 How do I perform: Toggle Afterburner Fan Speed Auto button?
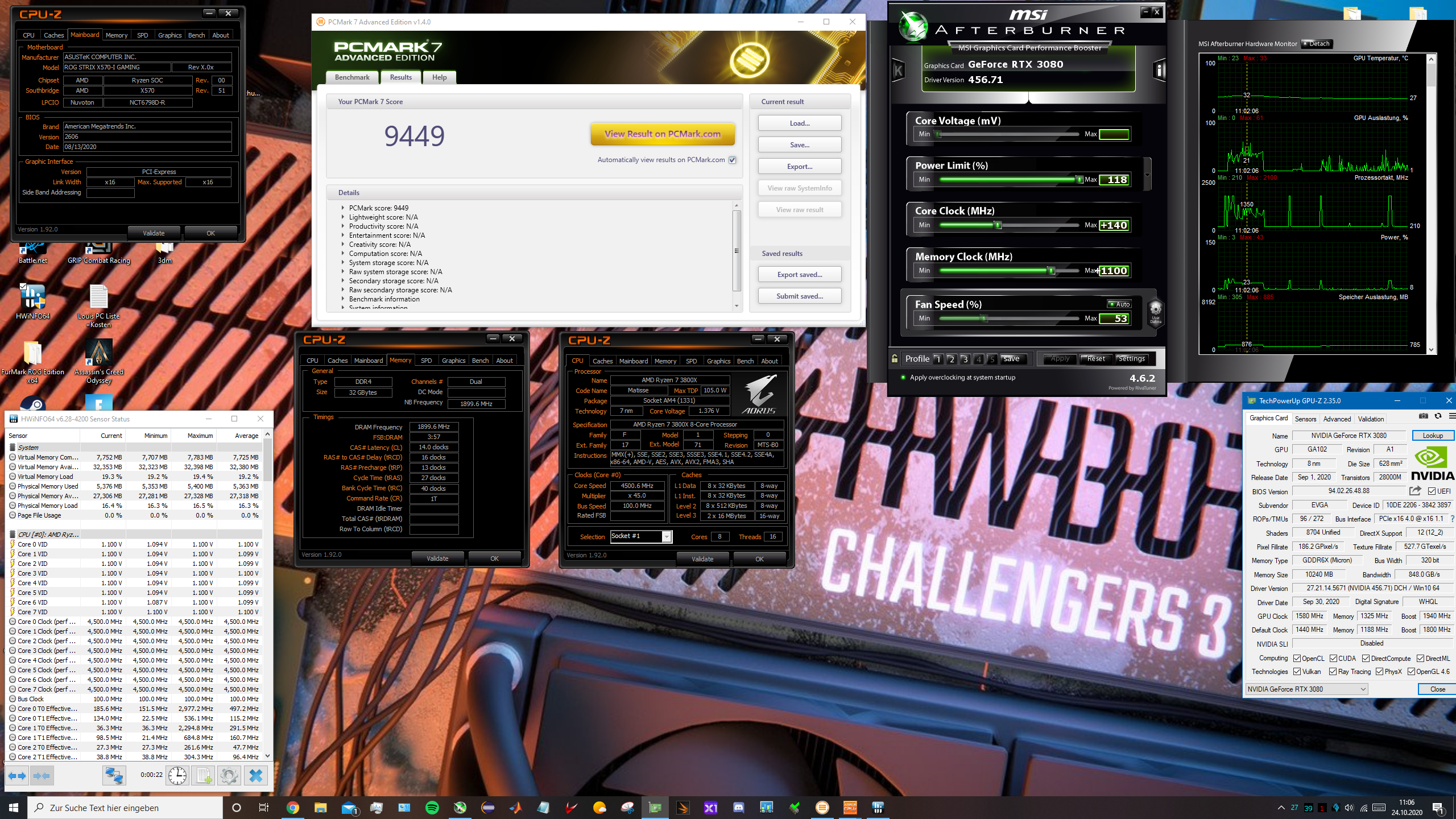click(1119, 304)
